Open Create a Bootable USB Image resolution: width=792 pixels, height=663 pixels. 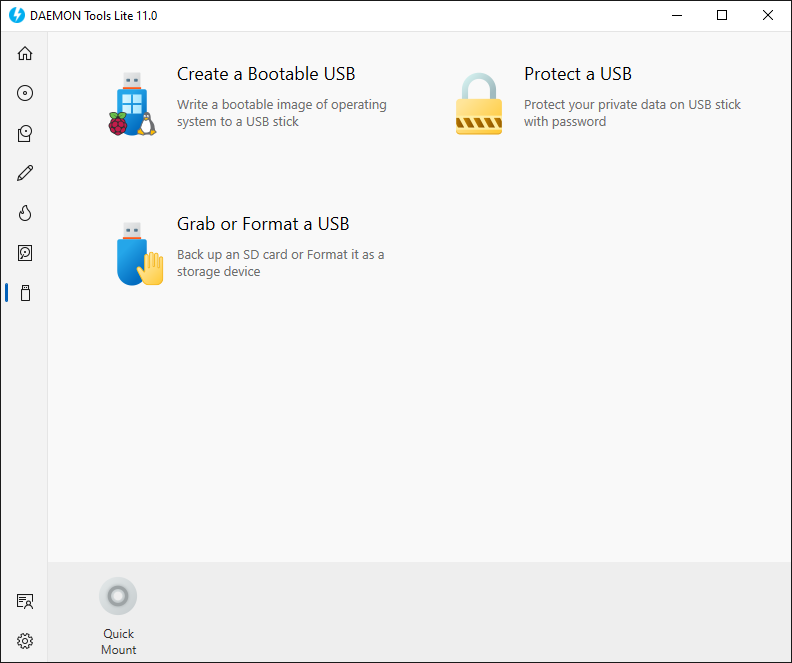click(266, 74)
